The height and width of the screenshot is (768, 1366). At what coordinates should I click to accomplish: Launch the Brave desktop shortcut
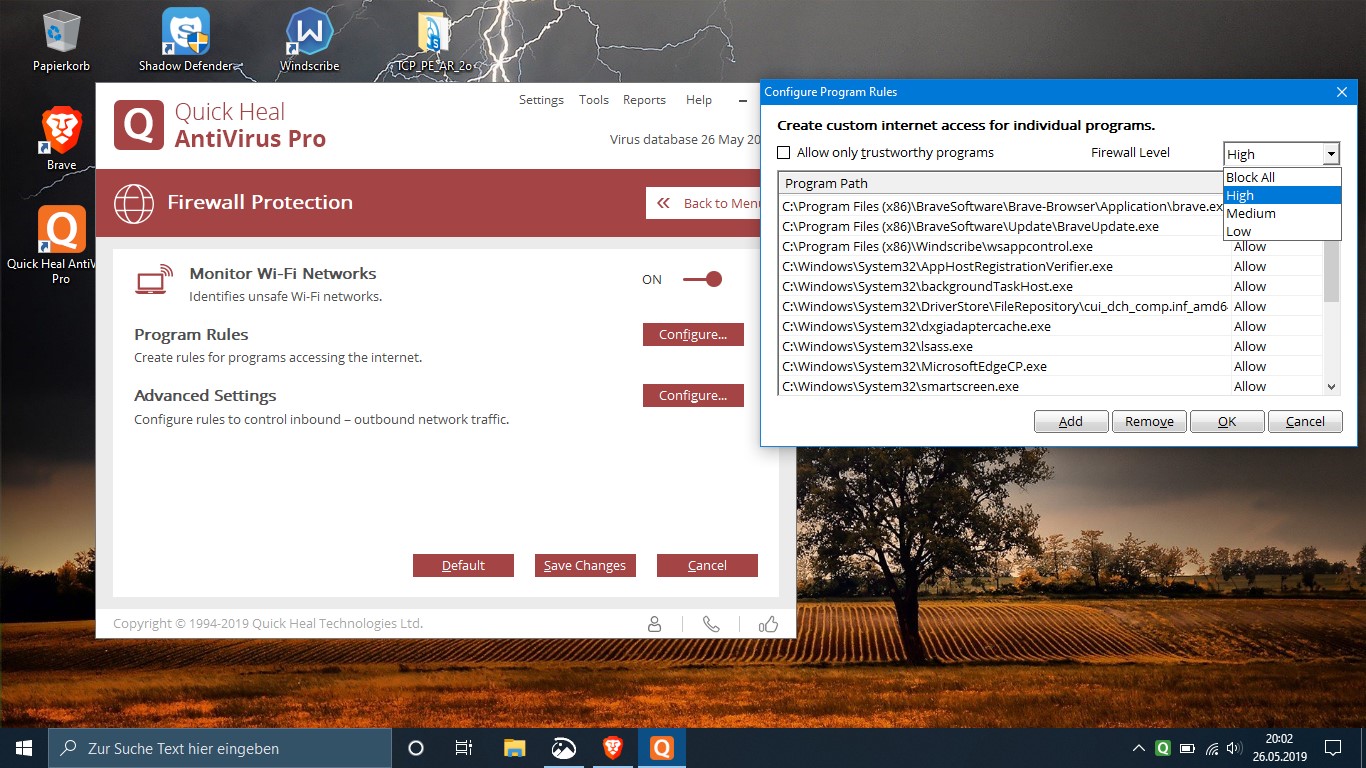click(x=61, y=139)
